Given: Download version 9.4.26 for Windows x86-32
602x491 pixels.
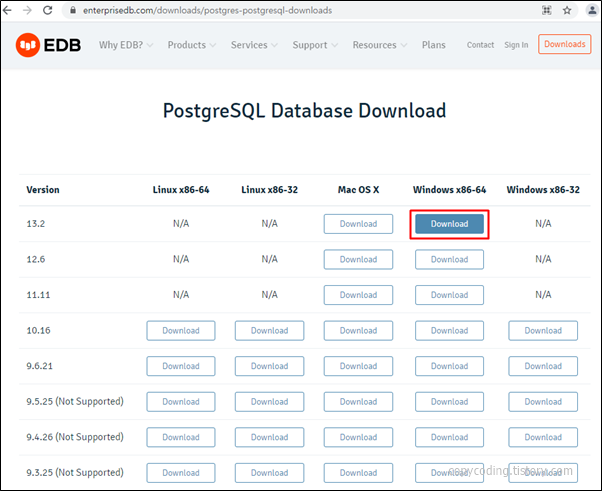Looking at the screenshot, I should click(543, 437).
